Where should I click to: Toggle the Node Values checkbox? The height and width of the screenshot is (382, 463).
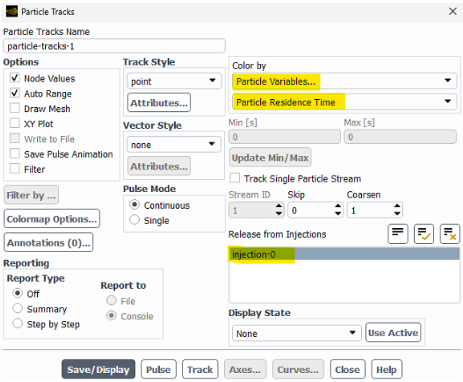tap(15, 78)
